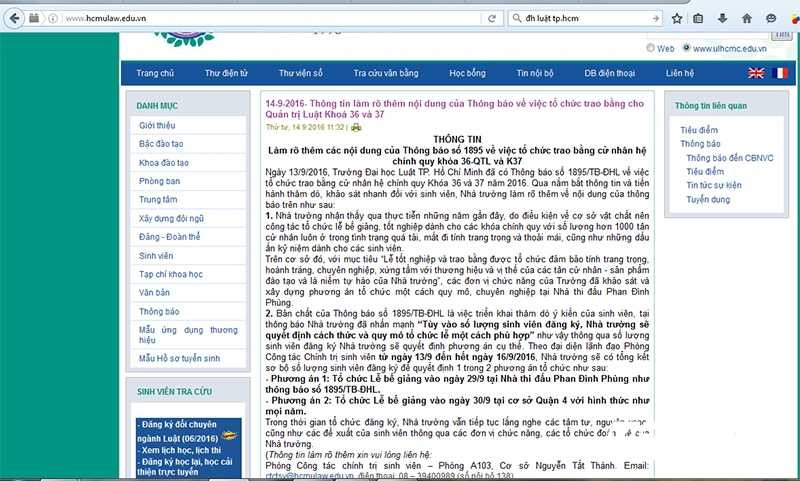Click the Tuyển dụng related link
The width and height of the screenshot is (800, 481).
pos(707,200)
